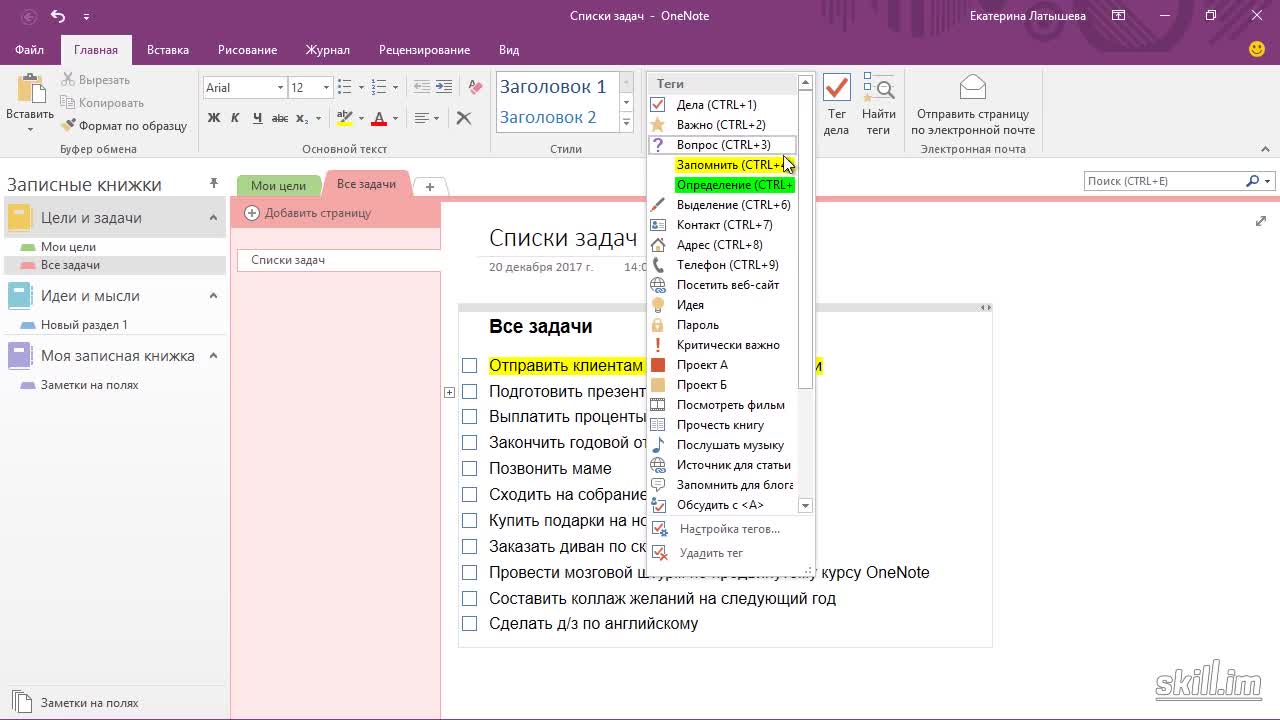The height and width of the screenshot is (720, 1280).
Task: Click the paragraph alignment icon
Action: 422,118
